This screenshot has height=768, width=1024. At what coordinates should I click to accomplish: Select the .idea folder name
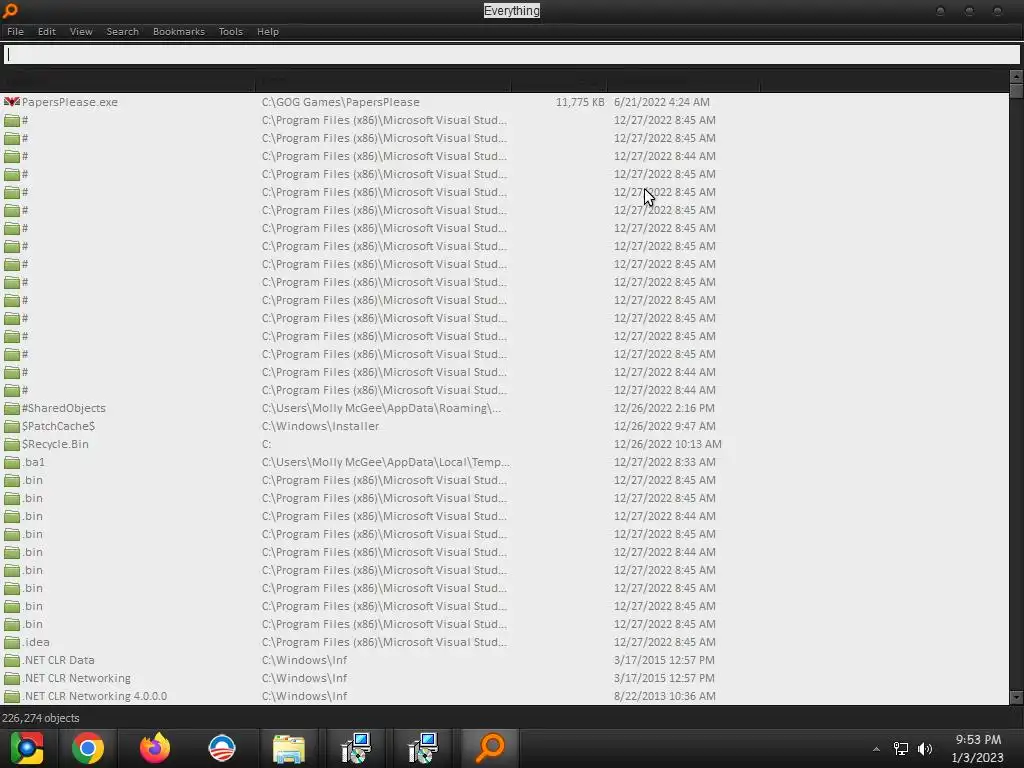coord(35,642)
